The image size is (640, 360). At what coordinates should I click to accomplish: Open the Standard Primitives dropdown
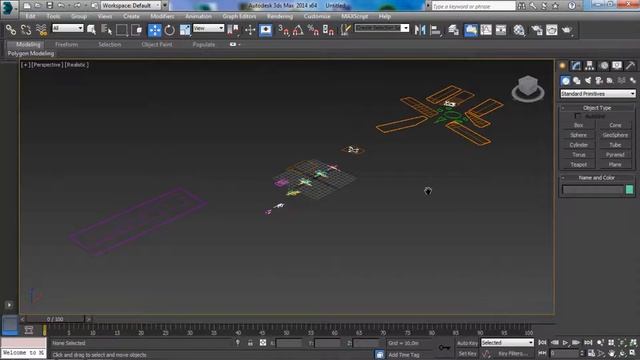click(598, 94)
